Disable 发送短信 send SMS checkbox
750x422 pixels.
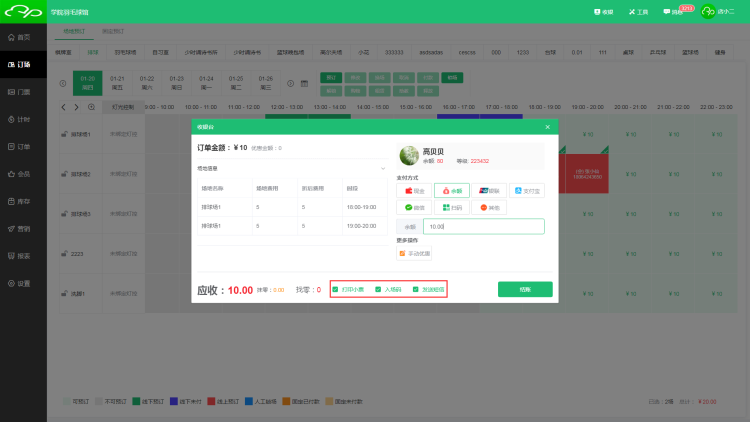[x=416, y=289]
